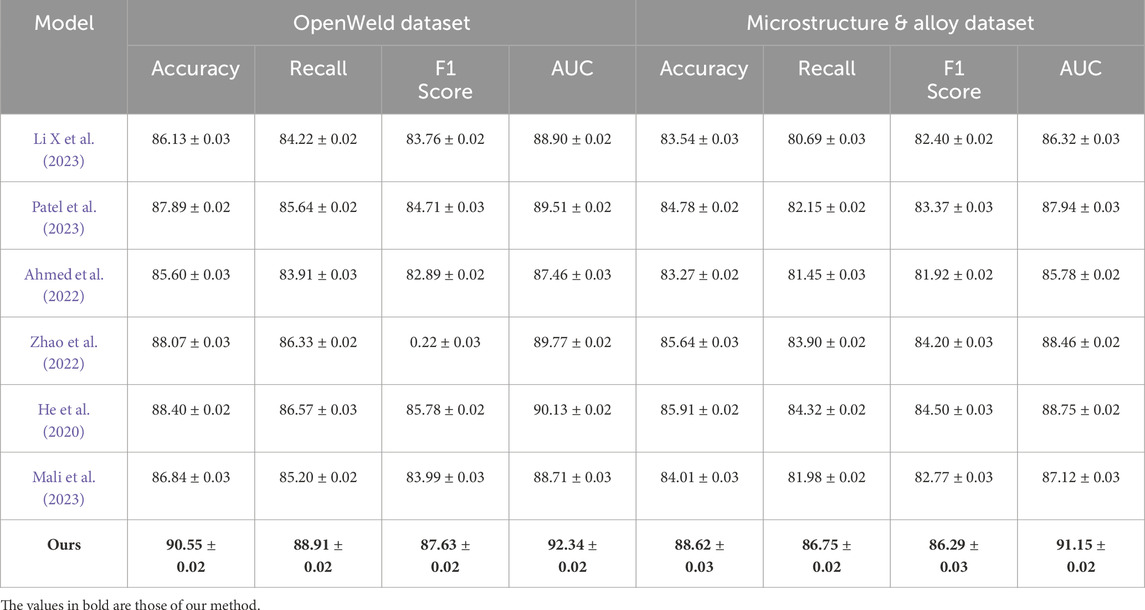Select the Ours row label

63,546
